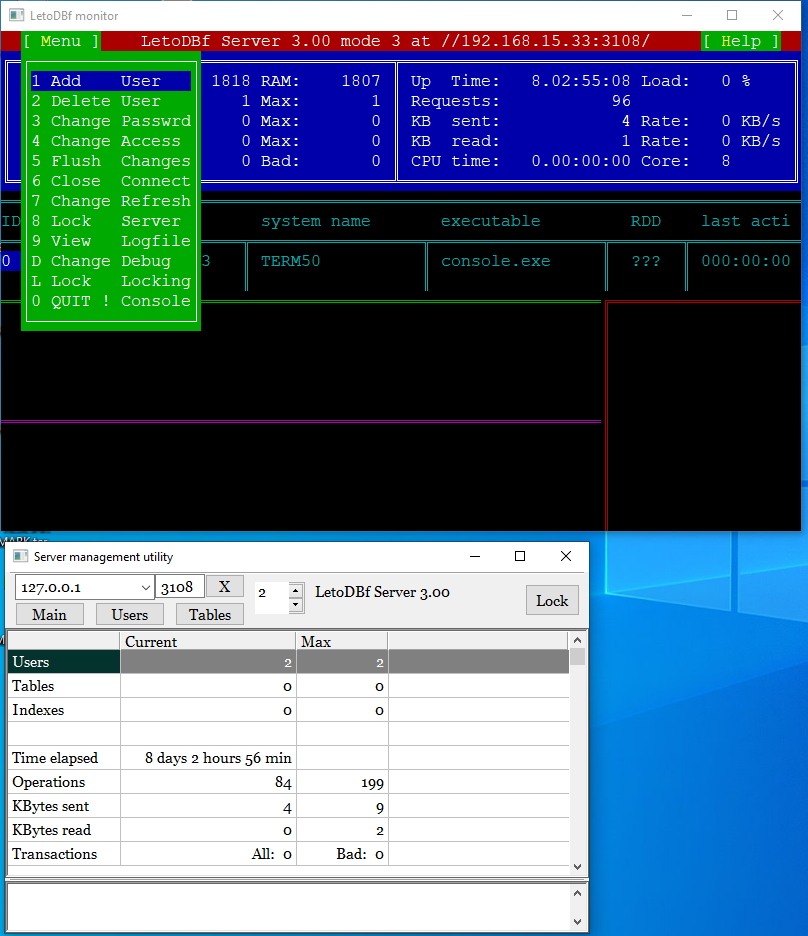Decrease the refresh value with down arrow
The image size is (808, 936).
coord(295,605)
